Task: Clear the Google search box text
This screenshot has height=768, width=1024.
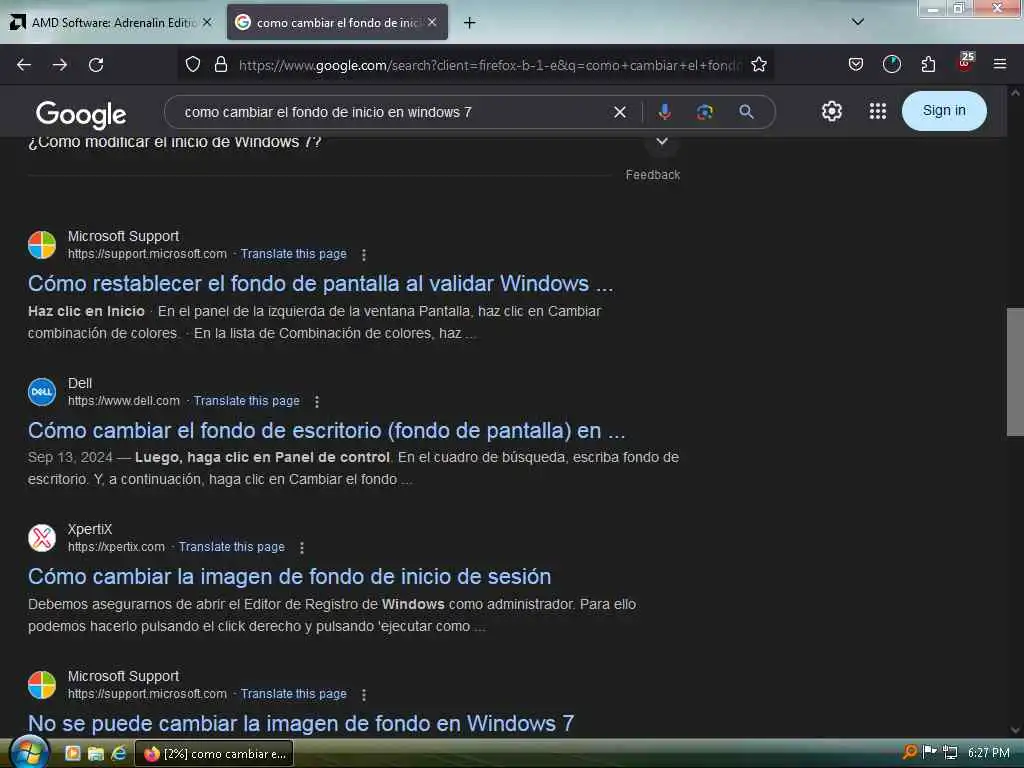Action: [x=620, y=112]
